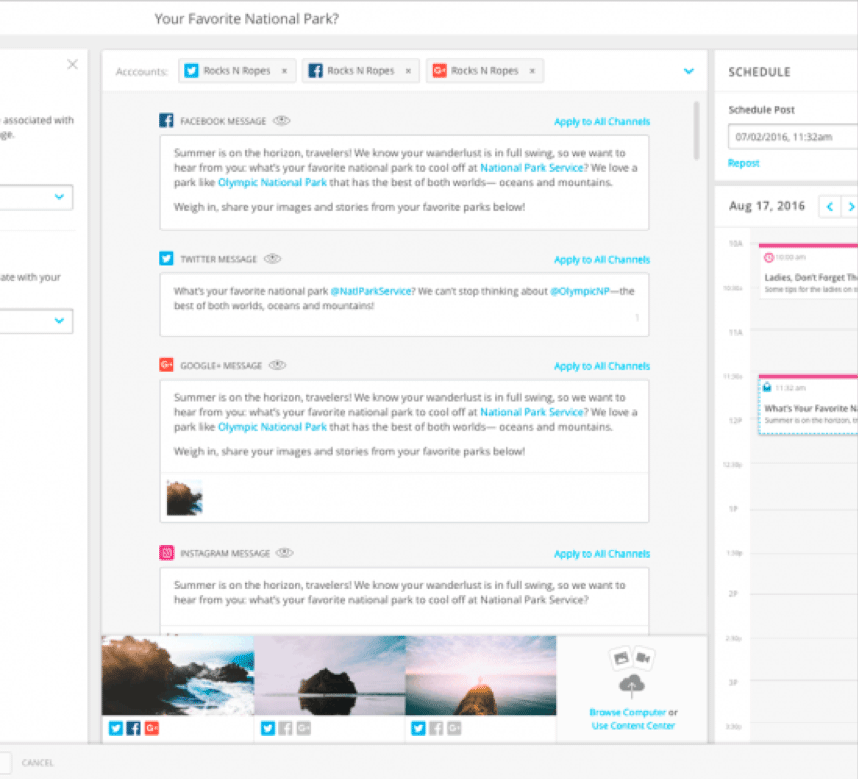Click the Repost link in Schedule
Screen dimensions: 858x779
(x=743, y=163)
